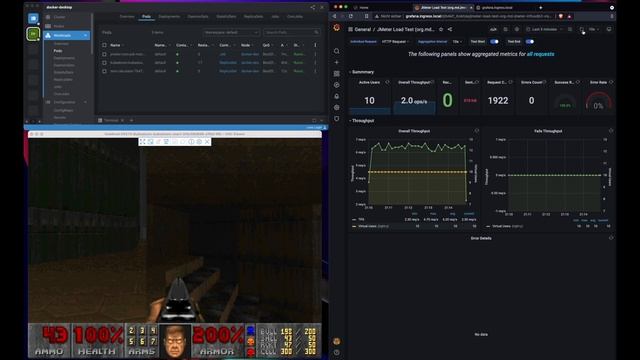Click the Overall Throughput graph info icon
The height and width of the screenshot is (360, 640).
coord(476,131)
